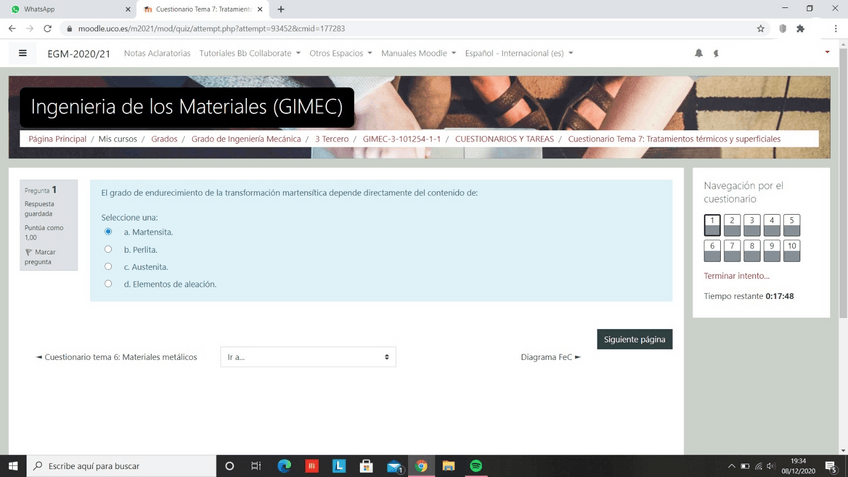Jump to question 5 in navigation

[x=792, y=225]
